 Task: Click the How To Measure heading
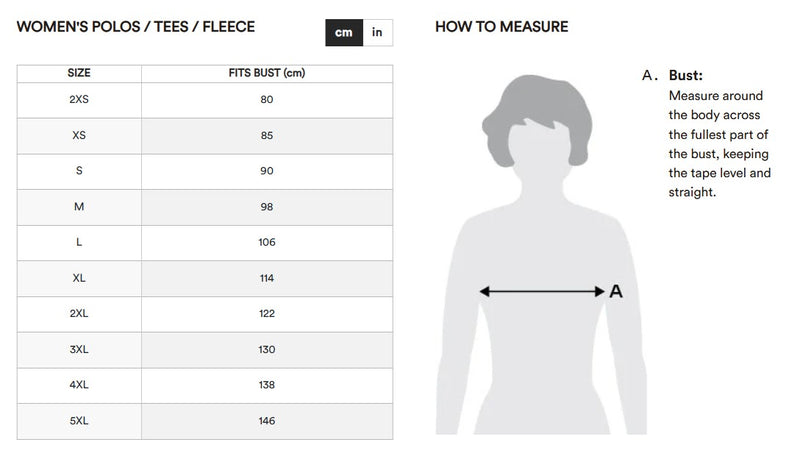tap(502, 27)
